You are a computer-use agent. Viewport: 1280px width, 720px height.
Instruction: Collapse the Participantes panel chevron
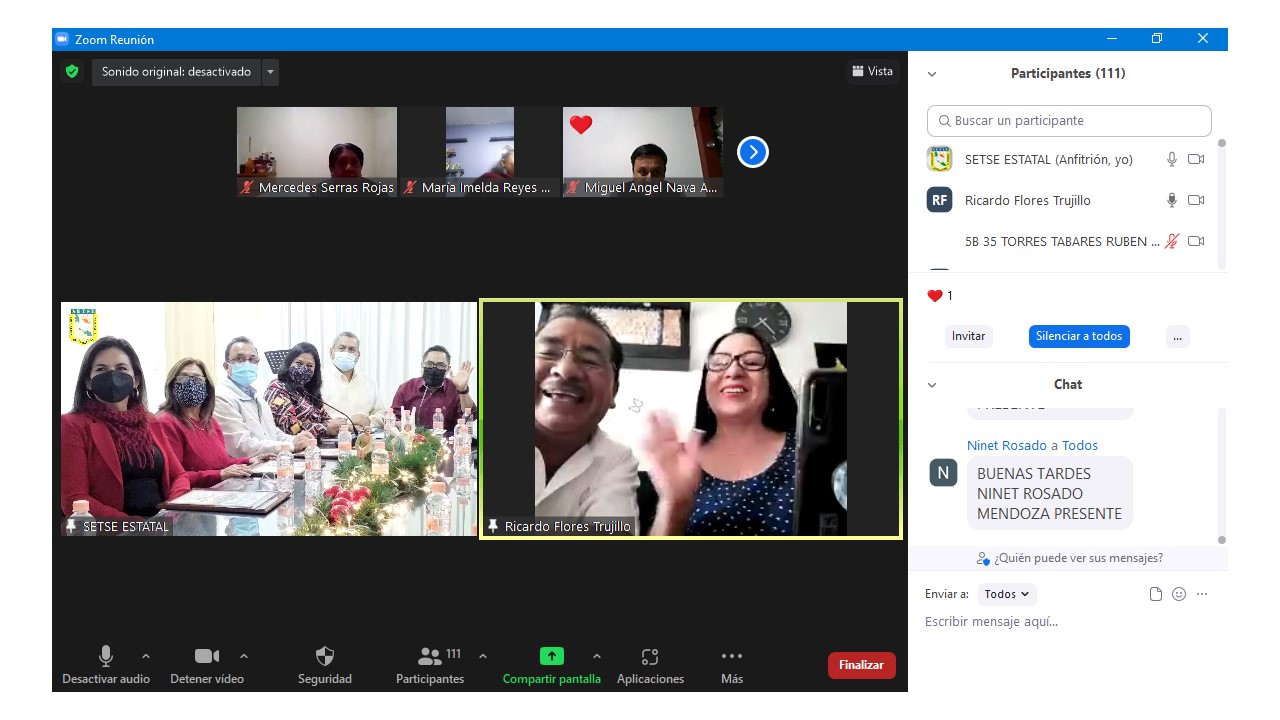tap(932, 74)
